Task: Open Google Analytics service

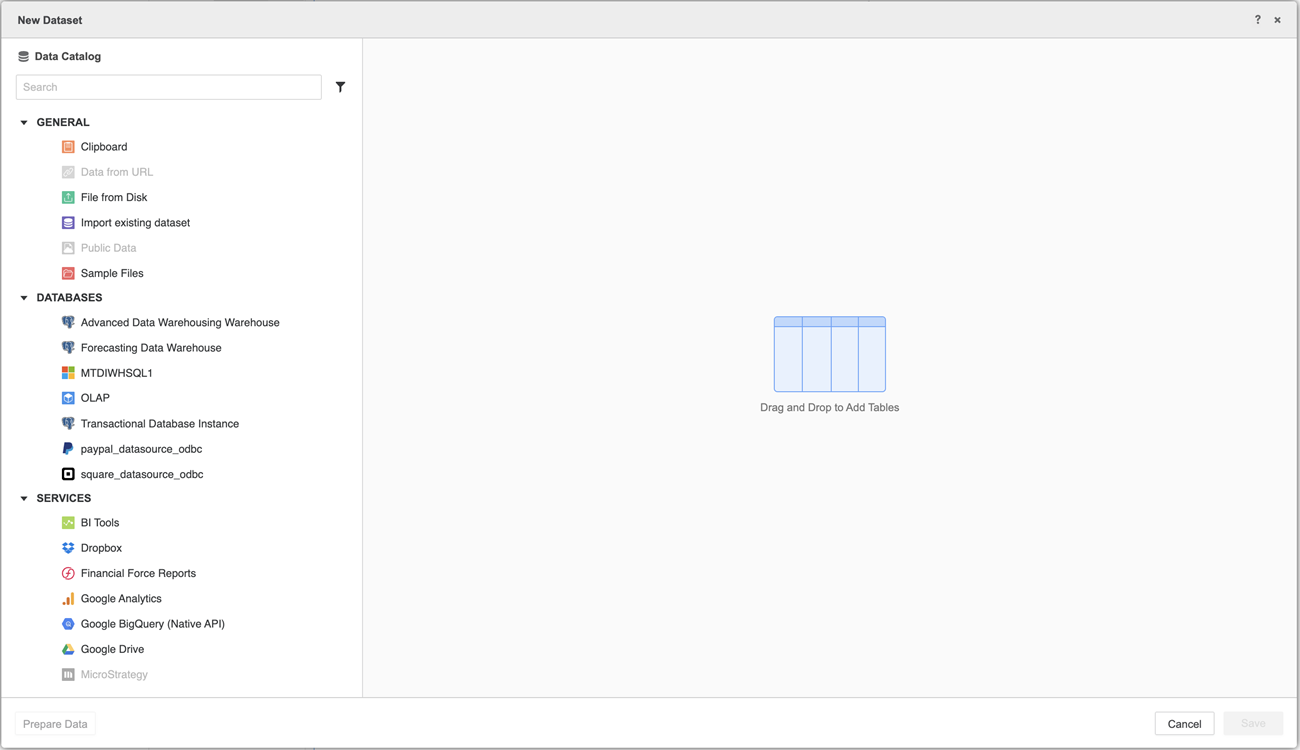Action: (x=121, y=599)
